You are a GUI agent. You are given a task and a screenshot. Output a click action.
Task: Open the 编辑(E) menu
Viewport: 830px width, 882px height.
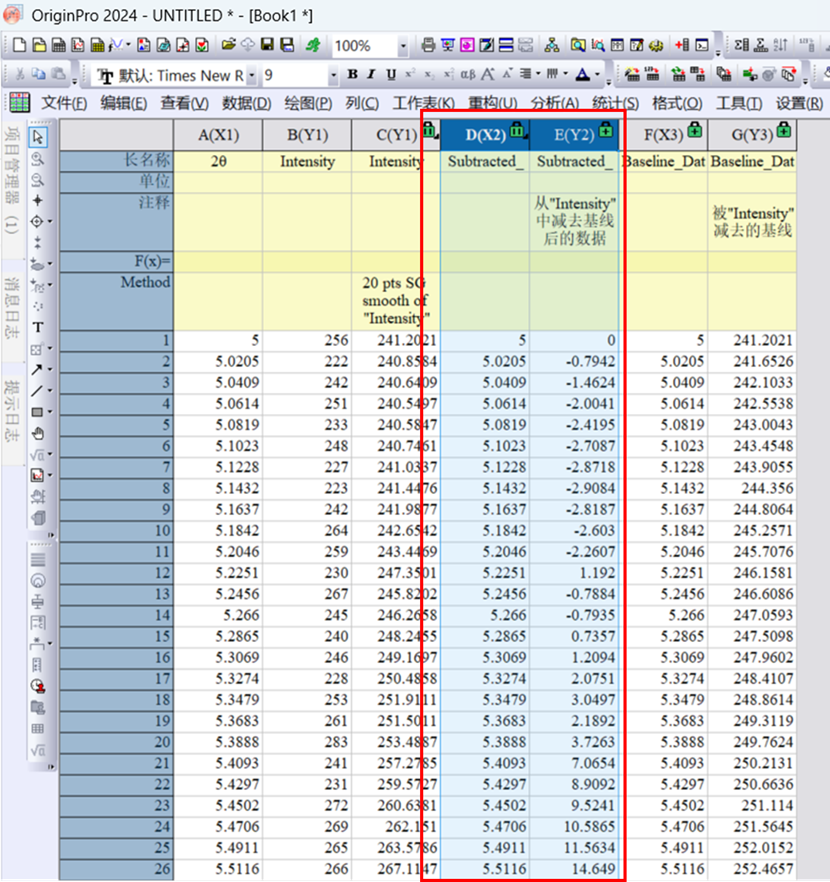[x=124, y=104]
